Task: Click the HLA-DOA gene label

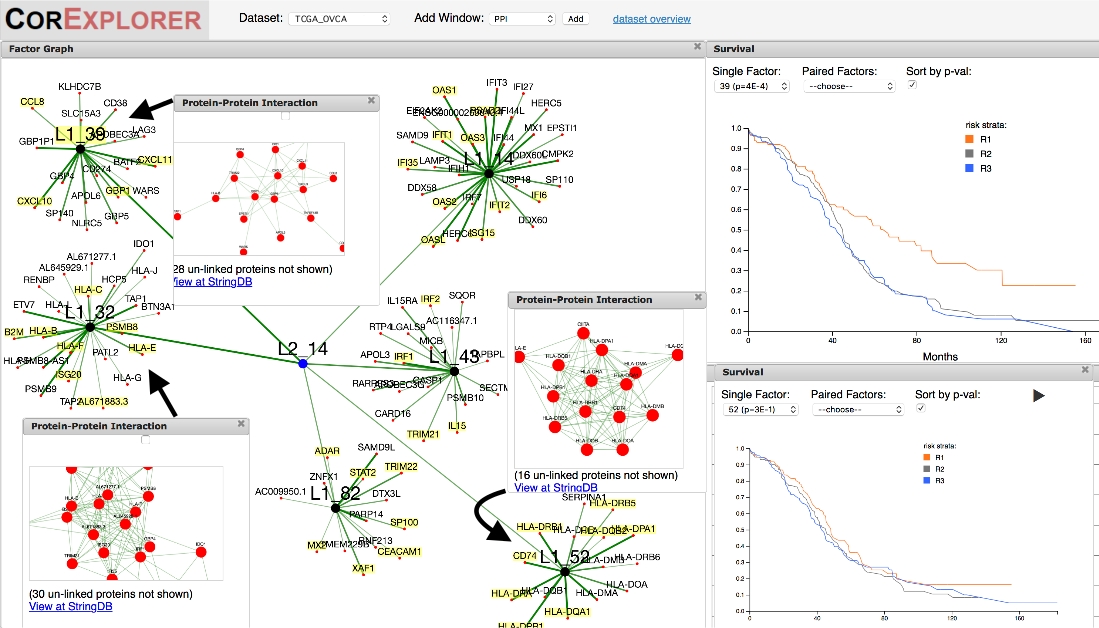Action: (x=627, y=585)
